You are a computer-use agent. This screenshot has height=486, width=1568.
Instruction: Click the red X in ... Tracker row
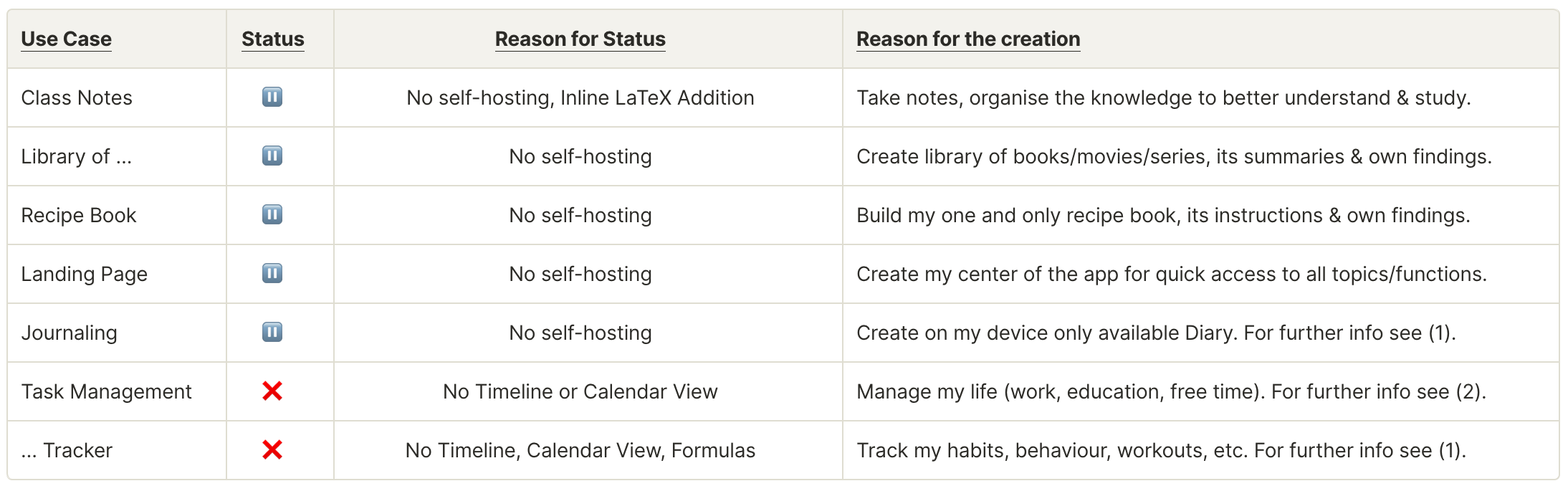272,449
